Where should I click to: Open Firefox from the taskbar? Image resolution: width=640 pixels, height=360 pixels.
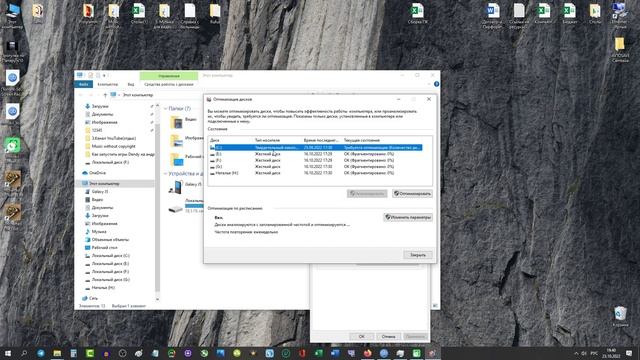[367, 353]
